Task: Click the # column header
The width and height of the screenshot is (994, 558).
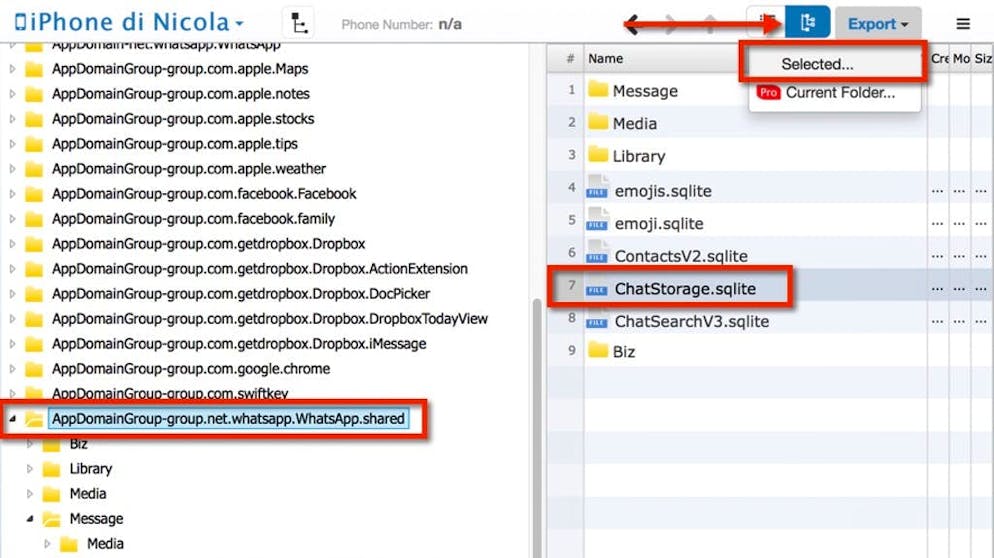Action: 571,58
